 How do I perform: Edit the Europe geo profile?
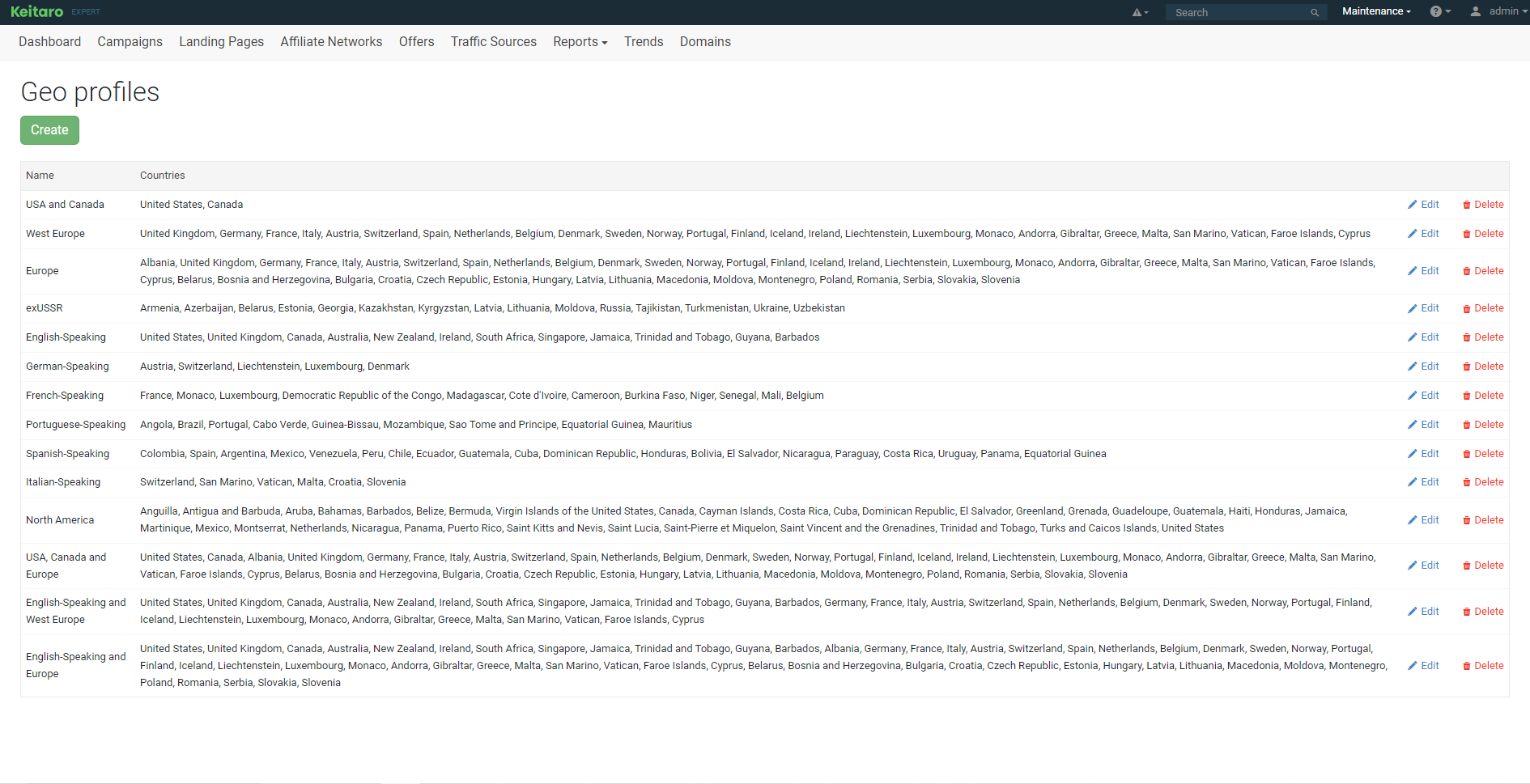[1423, 271]
